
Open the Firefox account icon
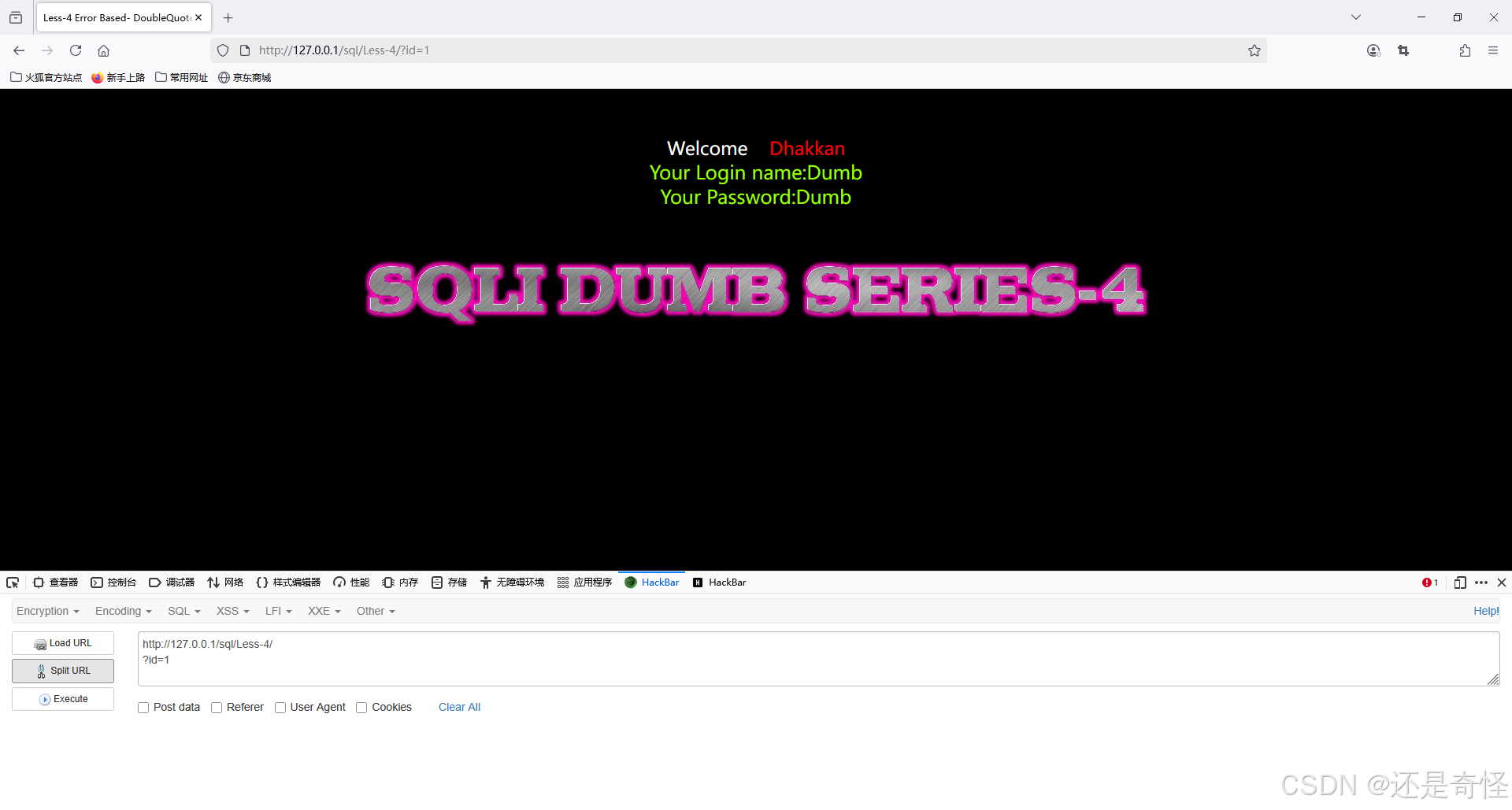1373,50
